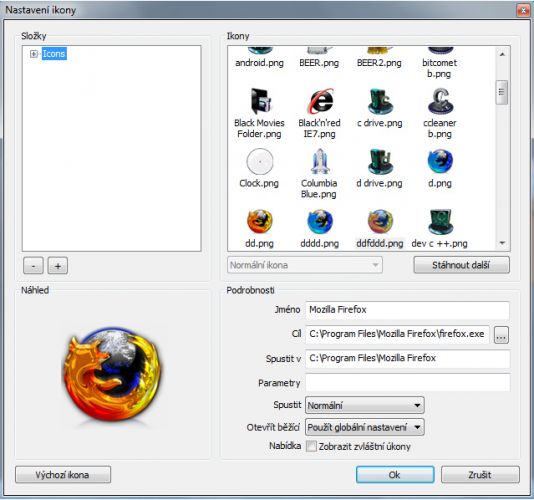Confirm with the Ok button
This screenshot has height=500, width=534.
click(395, 474)
